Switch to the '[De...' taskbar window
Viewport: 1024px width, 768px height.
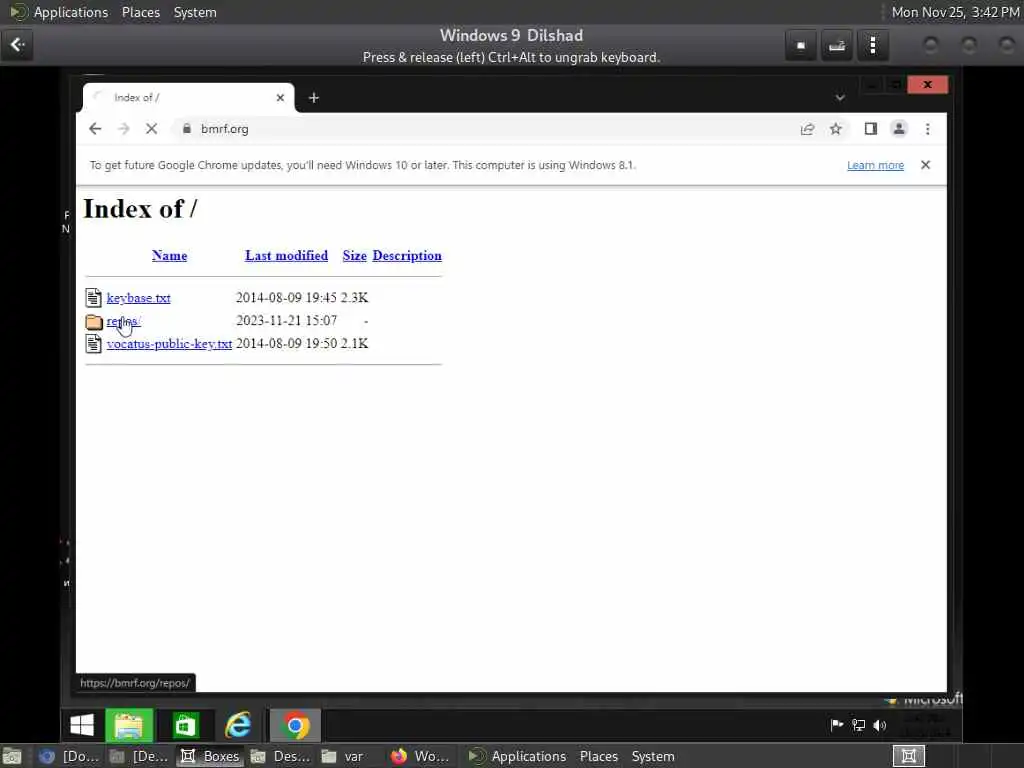pos(139,756)
